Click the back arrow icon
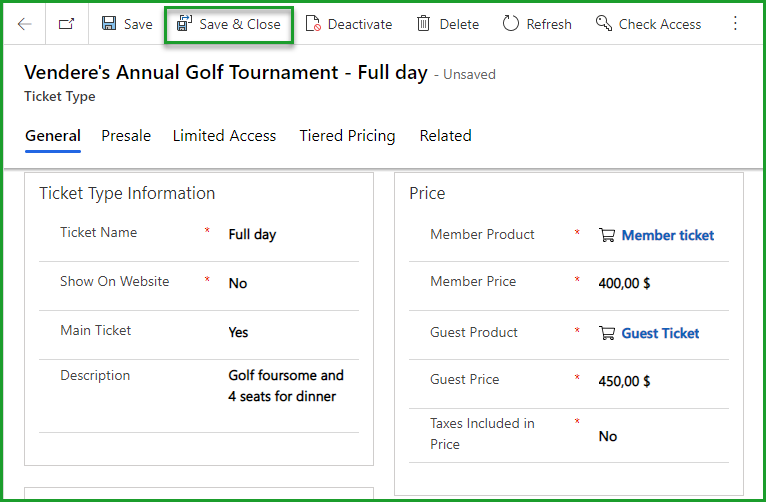This screenshot has width=766, height=502. coord(25,24)
